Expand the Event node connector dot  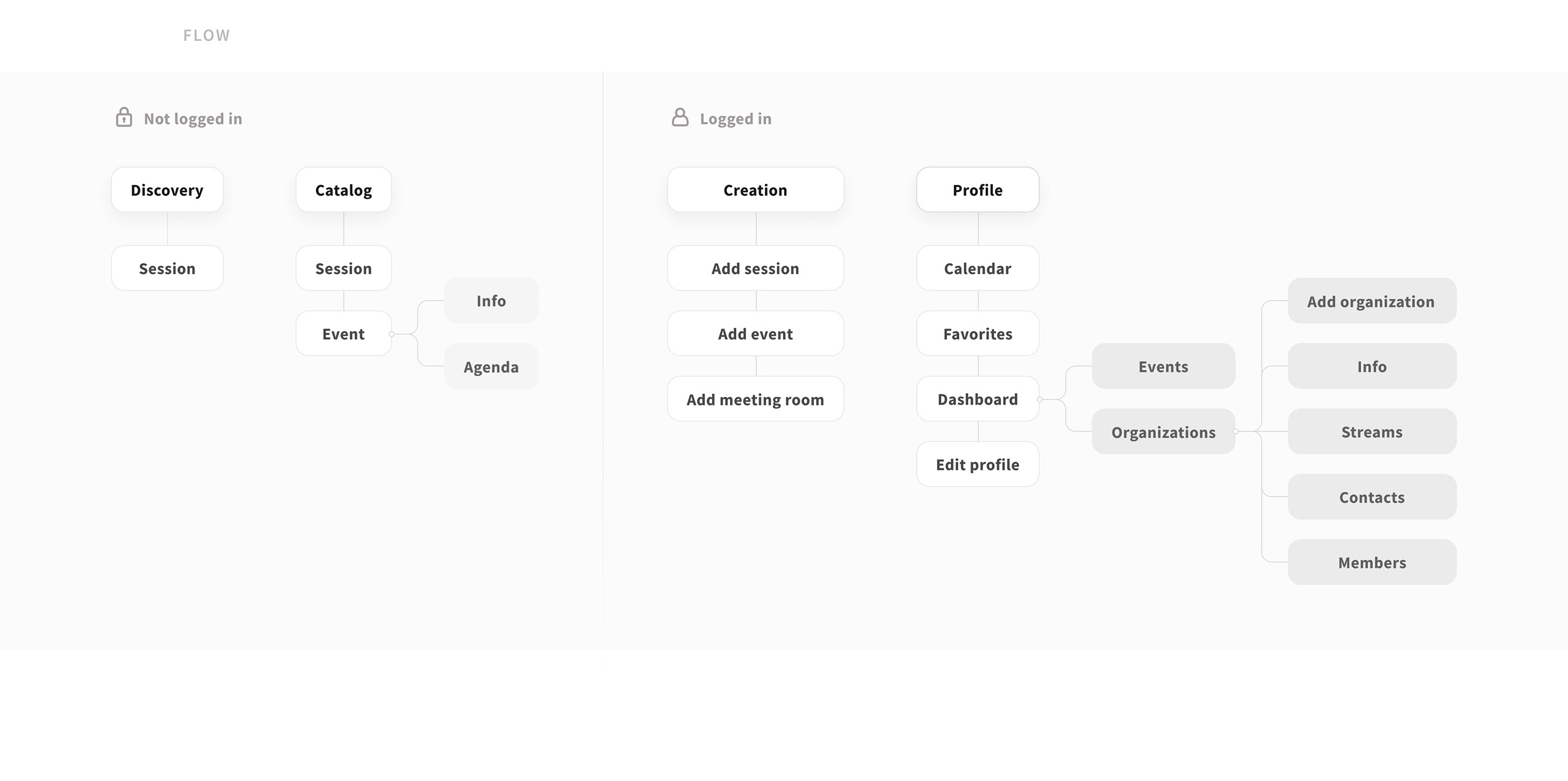click(x=391, y=334)
